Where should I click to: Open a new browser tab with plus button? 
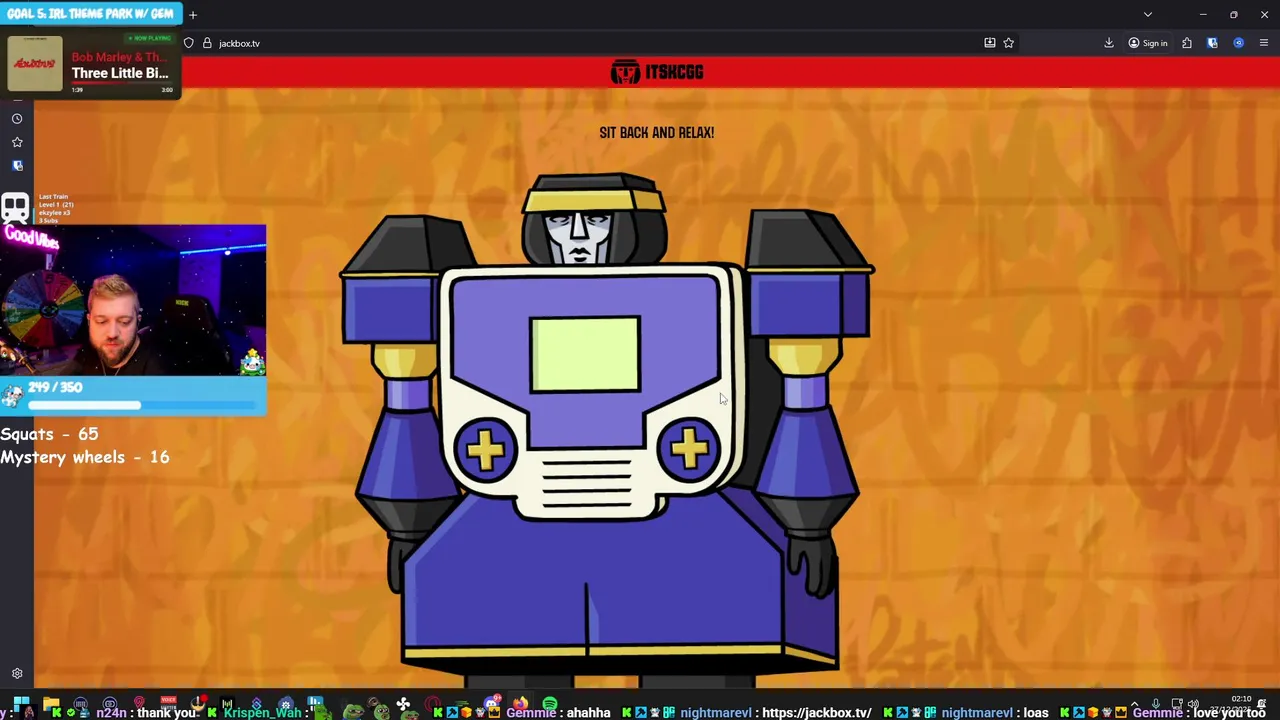pyautogui.click(x=193, y=14)
